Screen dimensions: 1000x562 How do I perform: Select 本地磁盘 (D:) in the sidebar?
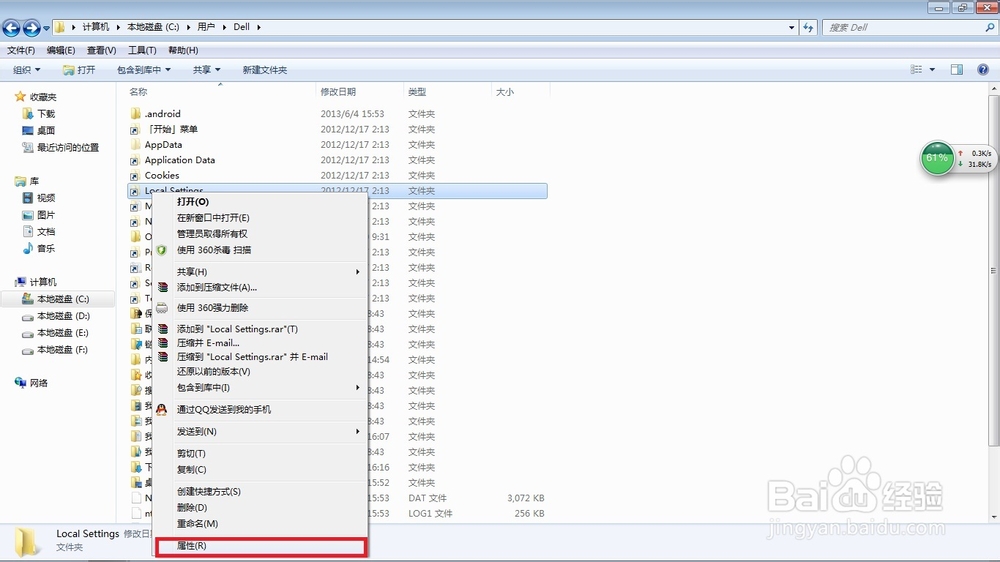55,316
